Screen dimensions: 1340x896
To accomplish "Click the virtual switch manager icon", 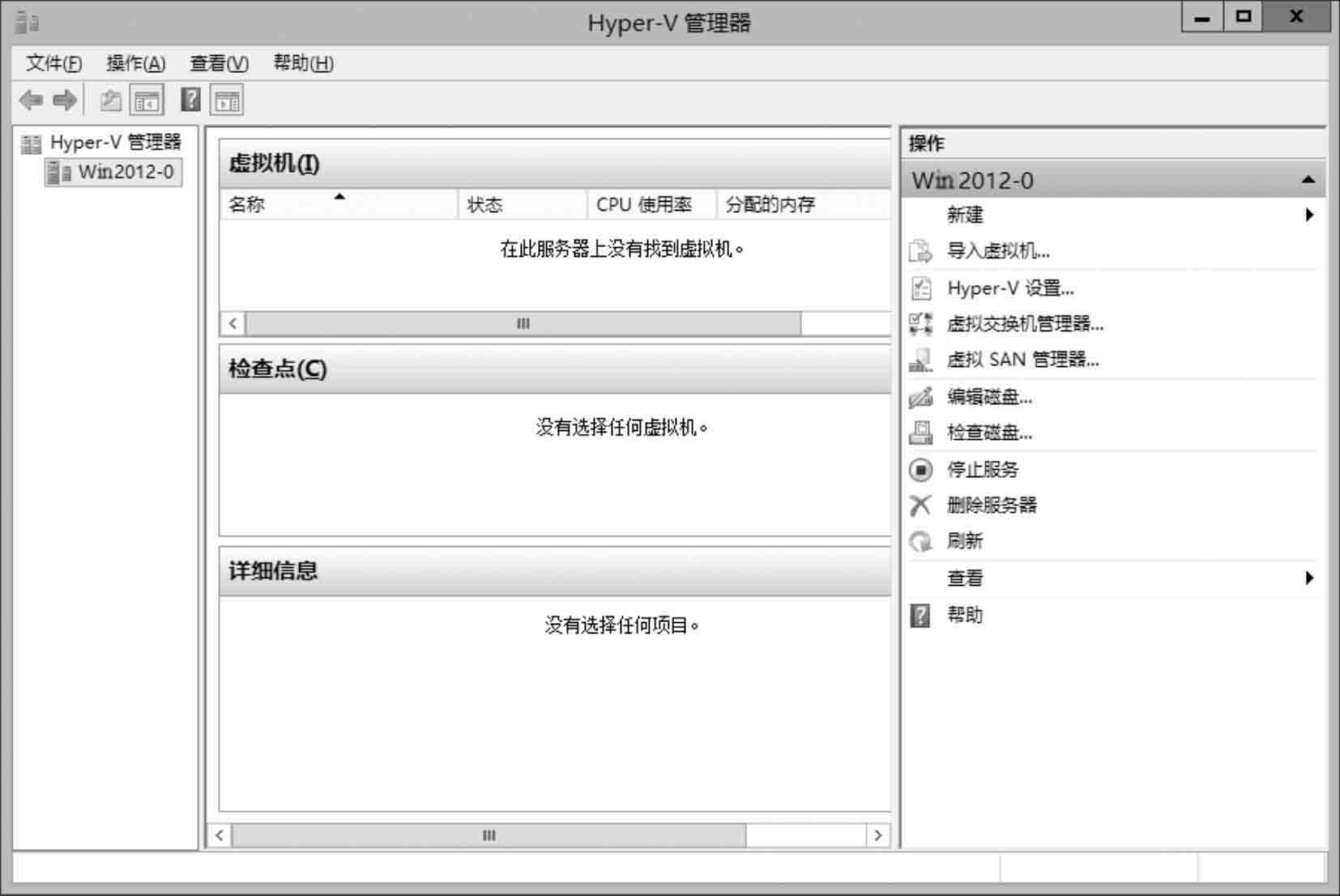I will point(920,323).
